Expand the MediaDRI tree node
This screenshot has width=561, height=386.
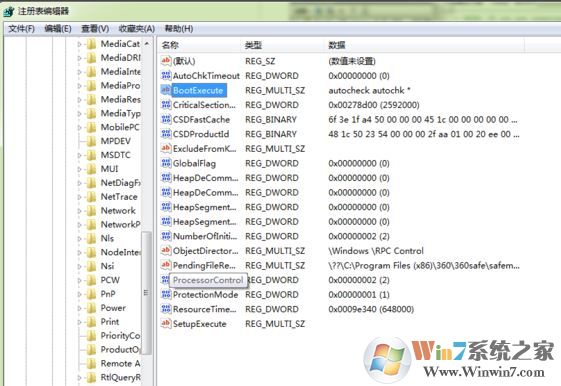pyautogui.click(x=79, y=58)
